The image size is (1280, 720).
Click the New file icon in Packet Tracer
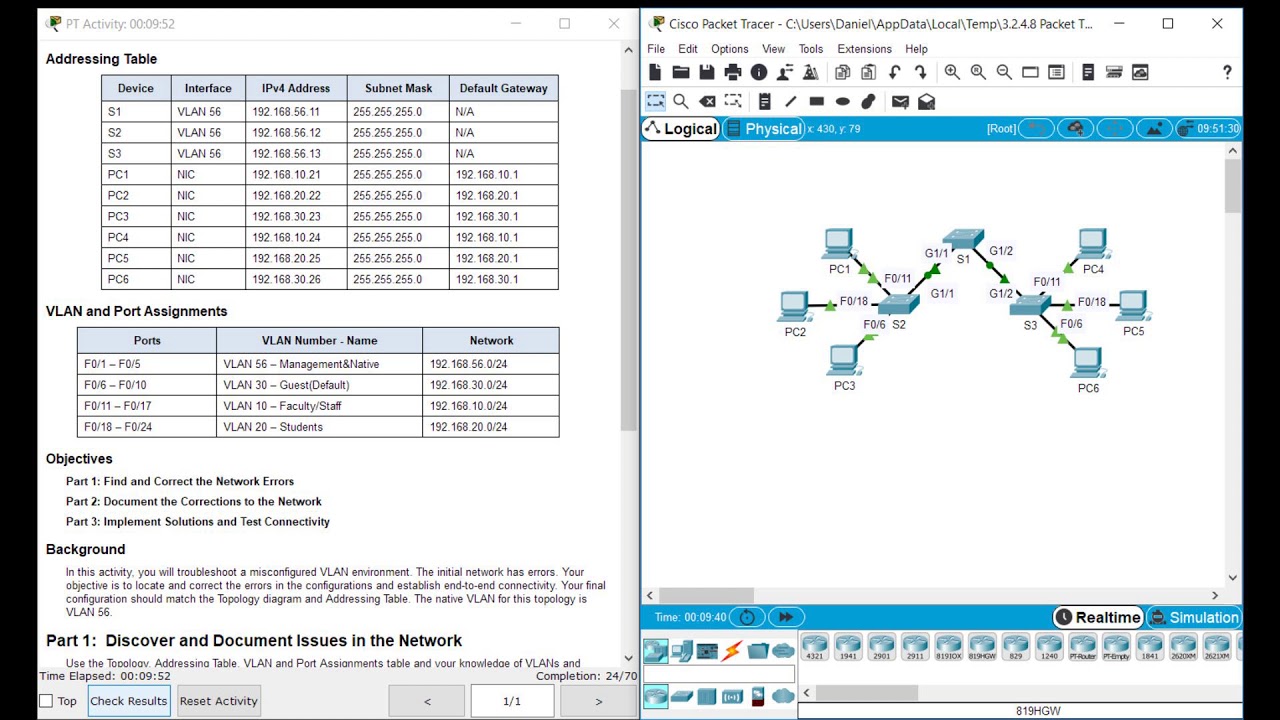click(655, 72)
